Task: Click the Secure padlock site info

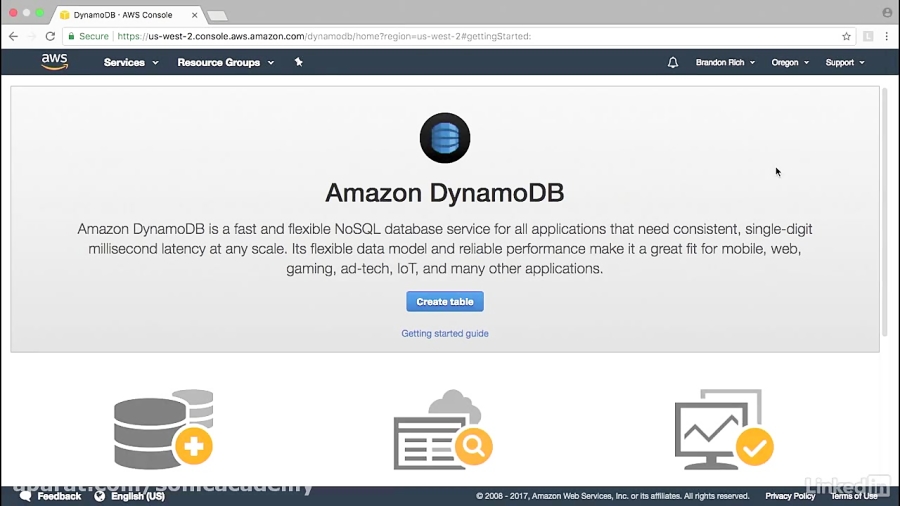Action: 88,36
